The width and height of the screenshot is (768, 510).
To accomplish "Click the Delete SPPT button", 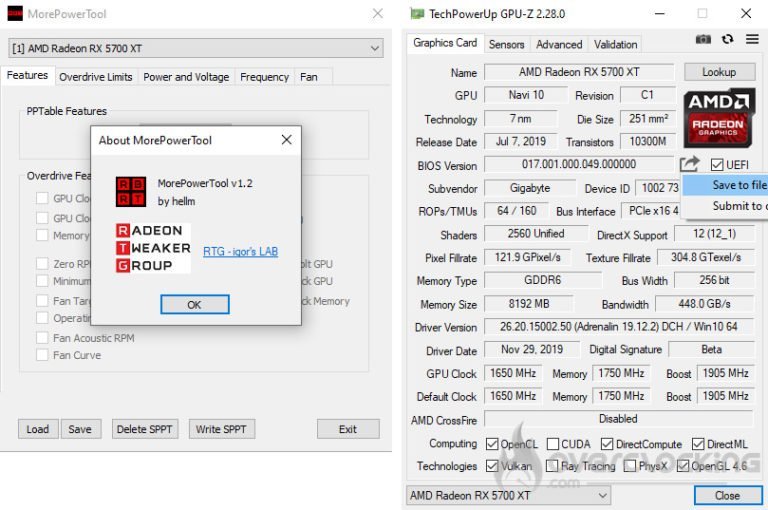I will (x=144, y=429).
